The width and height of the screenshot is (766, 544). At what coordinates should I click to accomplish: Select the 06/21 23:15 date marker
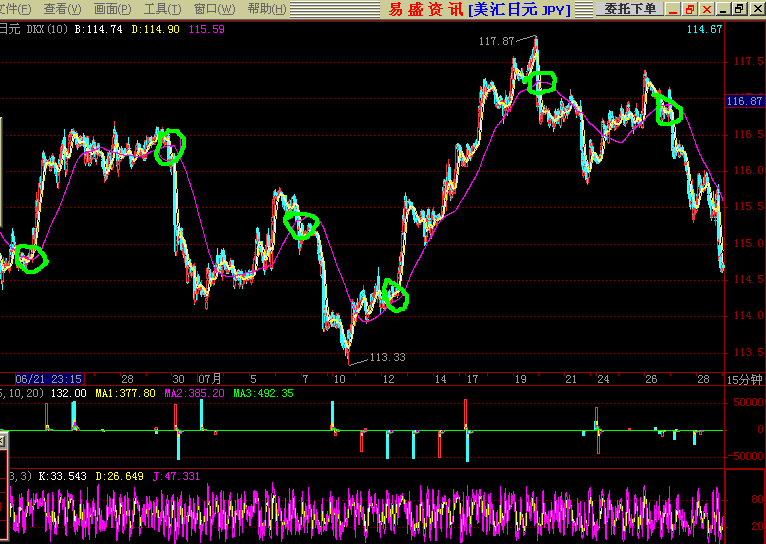48,380
